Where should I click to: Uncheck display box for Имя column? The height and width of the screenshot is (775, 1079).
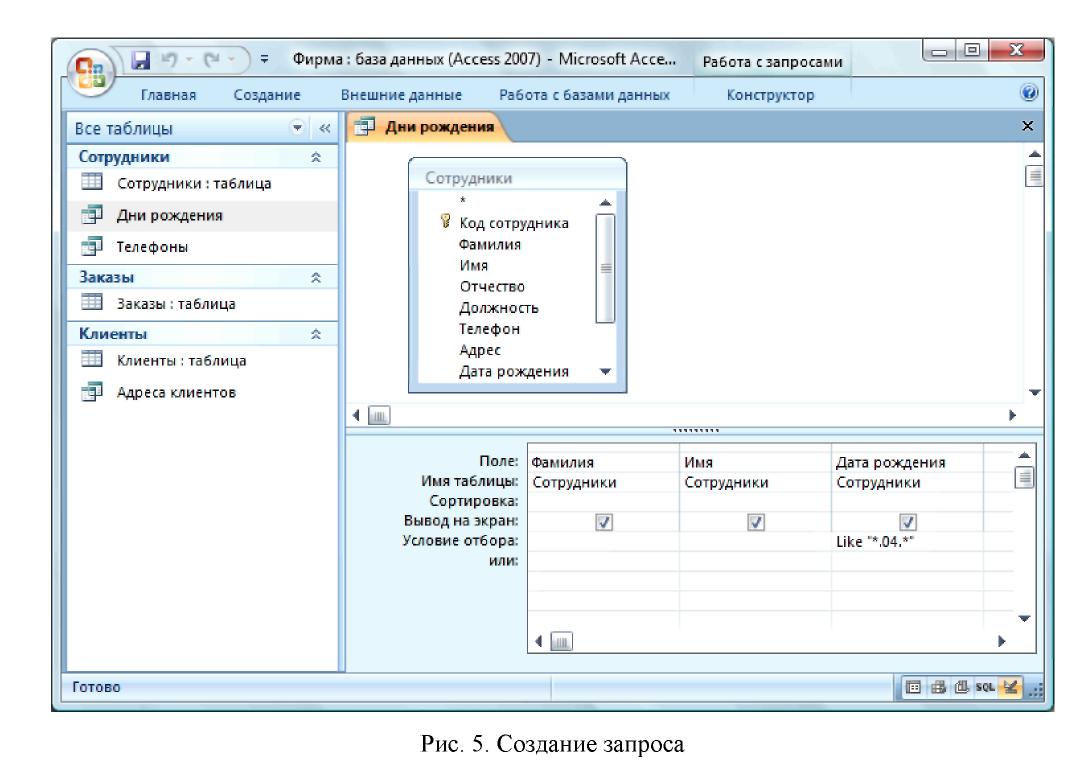pyautogui.click(x=756, y=522)
